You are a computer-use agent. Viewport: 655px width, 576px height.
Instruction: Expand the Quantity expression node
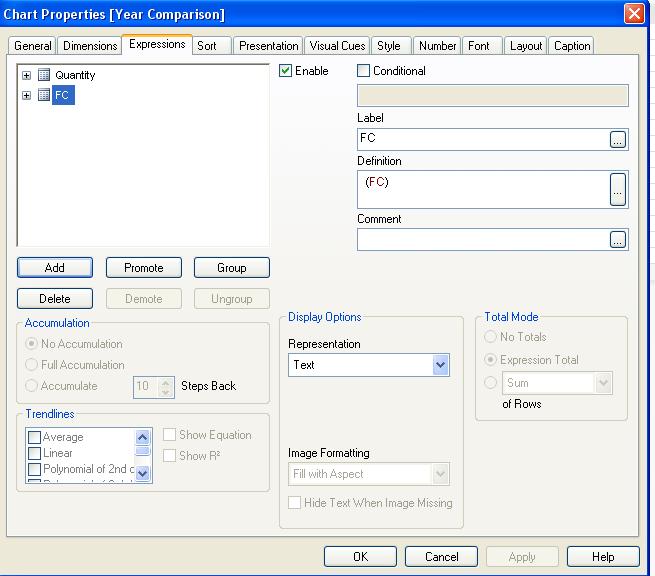point(27,75)
